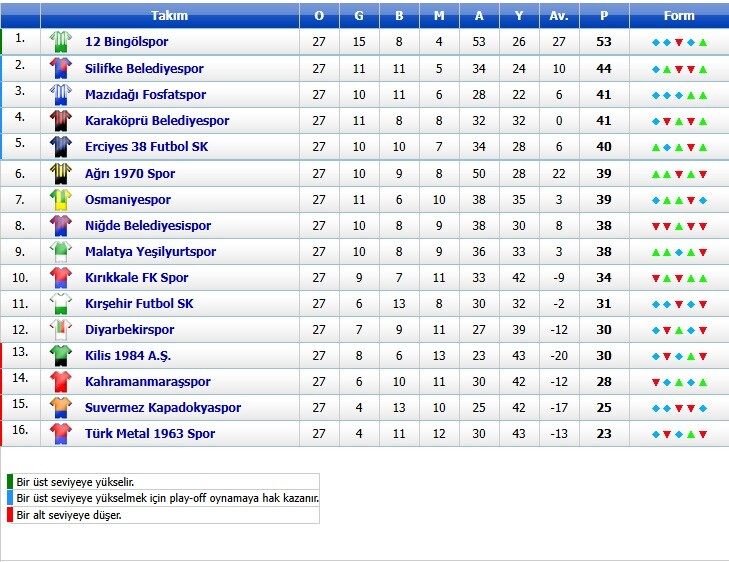Click the Suvermez Kapadokyaspor jersey icon
Image resolution: width=729 pixels, height=562 pixels.
click(x=61, y=407)
